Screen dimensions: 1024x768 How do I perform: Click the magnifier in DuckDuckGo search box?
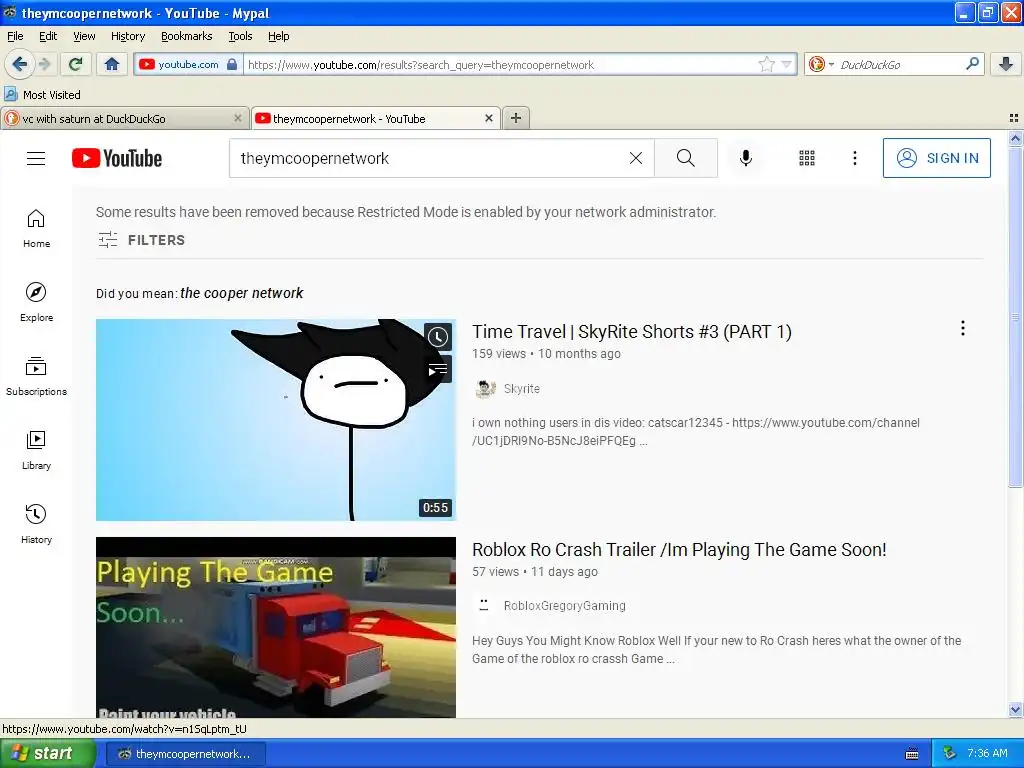coord(972,63)
